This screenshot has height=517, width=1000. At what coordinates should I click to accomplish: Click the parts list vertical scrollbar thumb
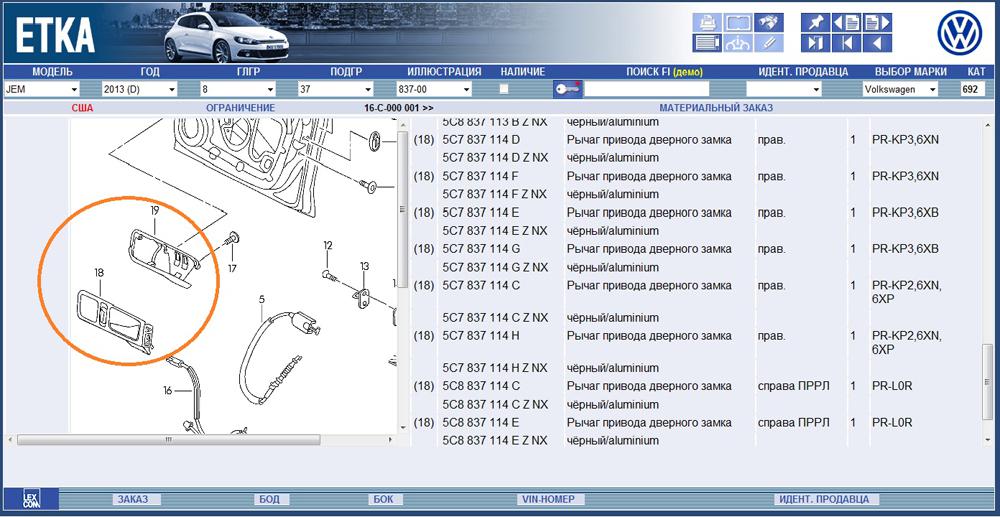[x=988, y=382]
